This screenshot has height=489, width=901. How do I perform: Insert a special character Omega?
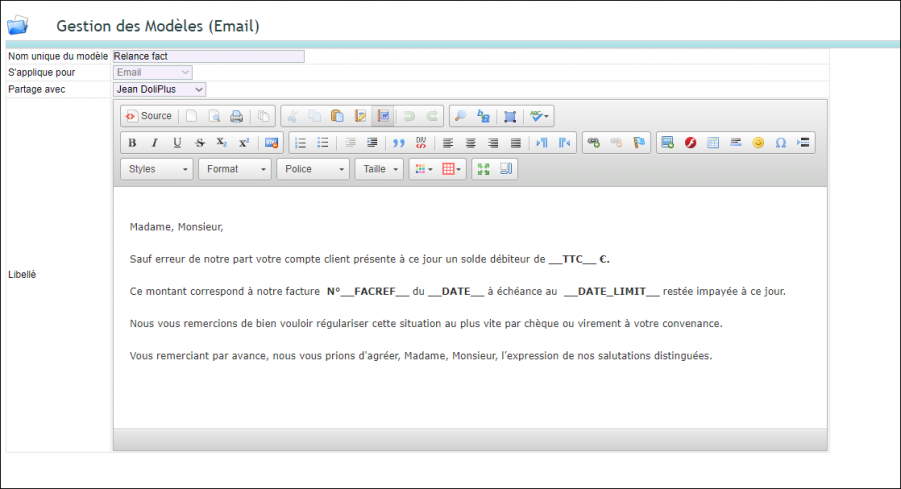[x=780, y=143]
